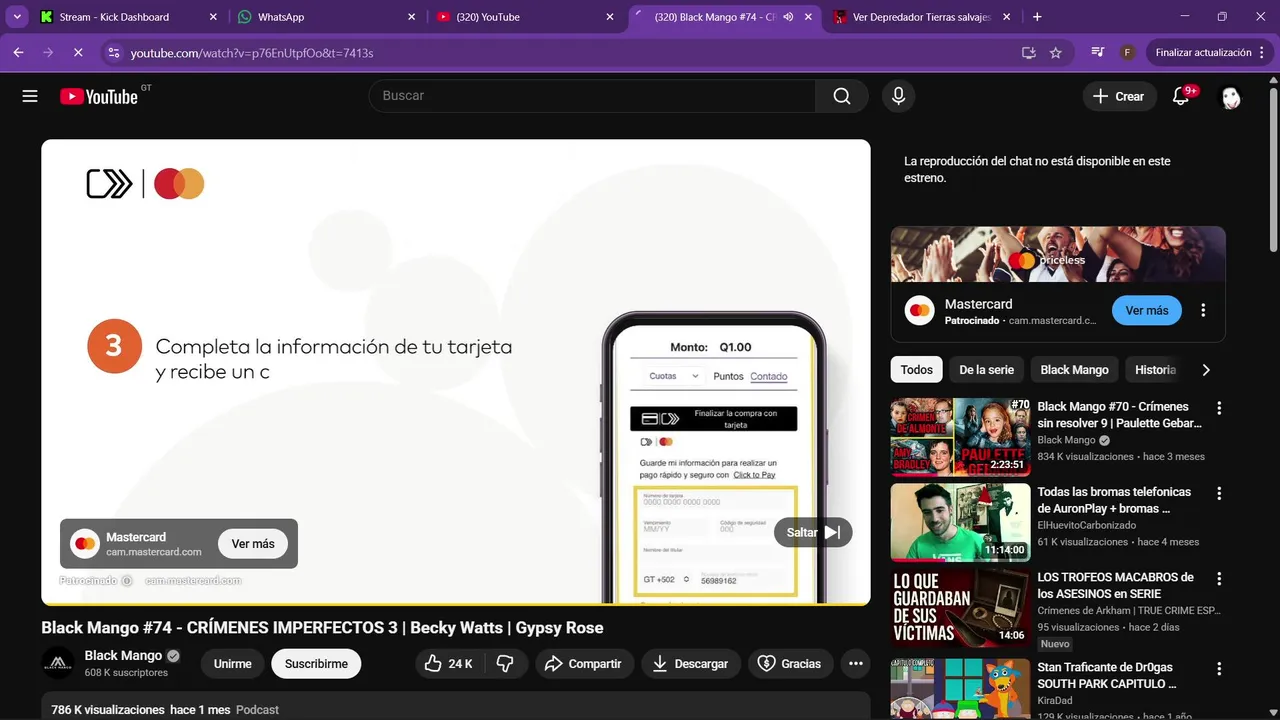
Task: Open Black Mango channel name link
Action: [123, 656]
